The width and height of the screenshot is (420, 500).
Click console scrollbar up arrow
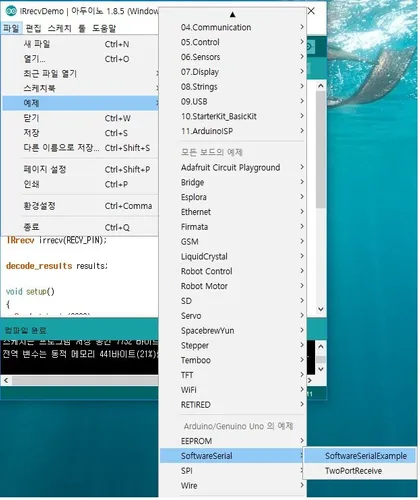coord(321,346)
